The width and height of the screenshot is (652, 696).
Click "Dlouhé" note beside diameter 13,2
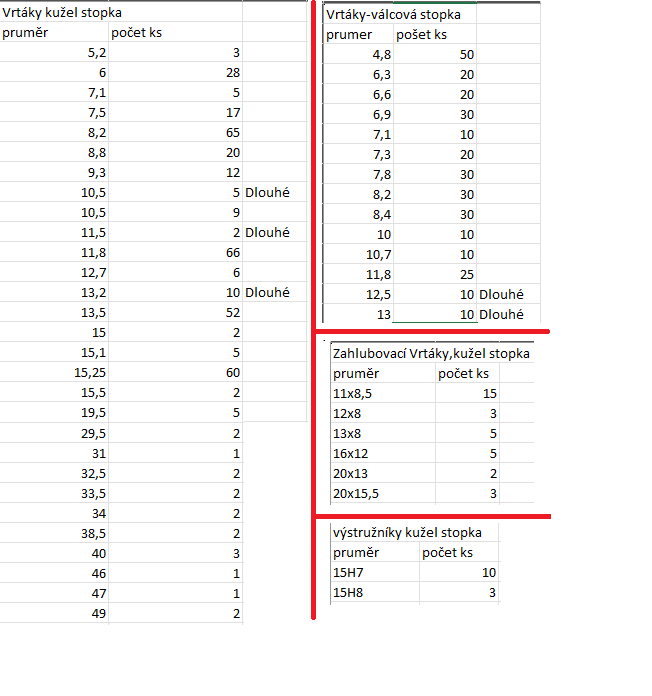pyautogui.click(x=268, y=292)
